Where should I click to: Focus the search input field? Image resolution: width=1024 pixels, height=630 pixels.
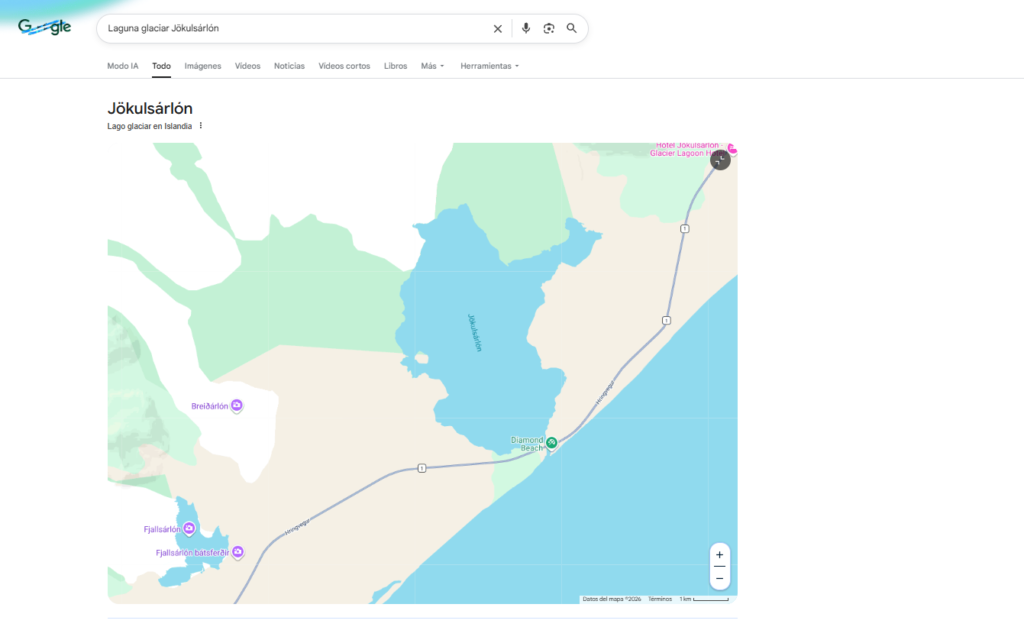[x=290, y=29]
